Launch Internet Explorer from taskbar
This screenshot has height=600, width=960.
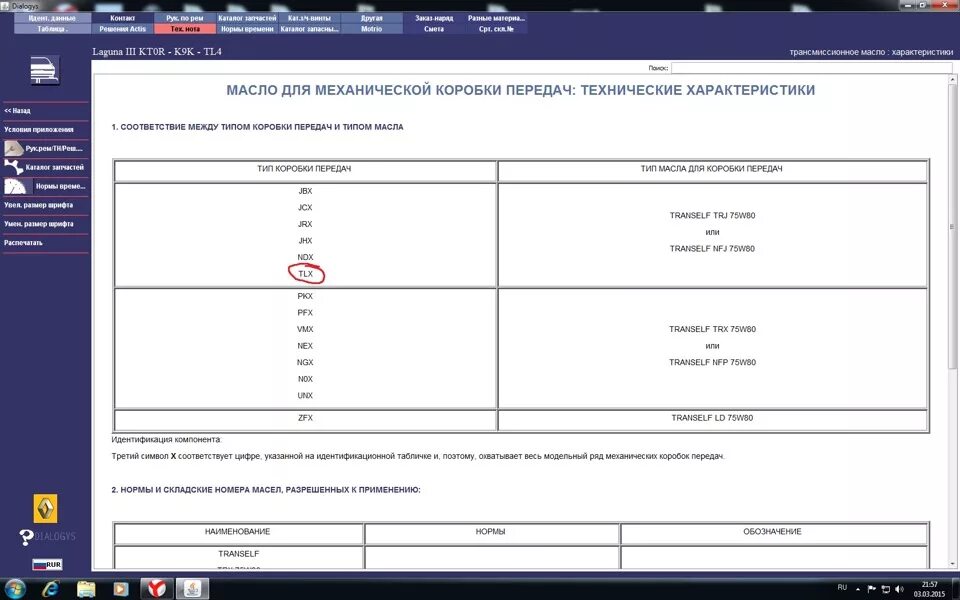pos(50,589)
